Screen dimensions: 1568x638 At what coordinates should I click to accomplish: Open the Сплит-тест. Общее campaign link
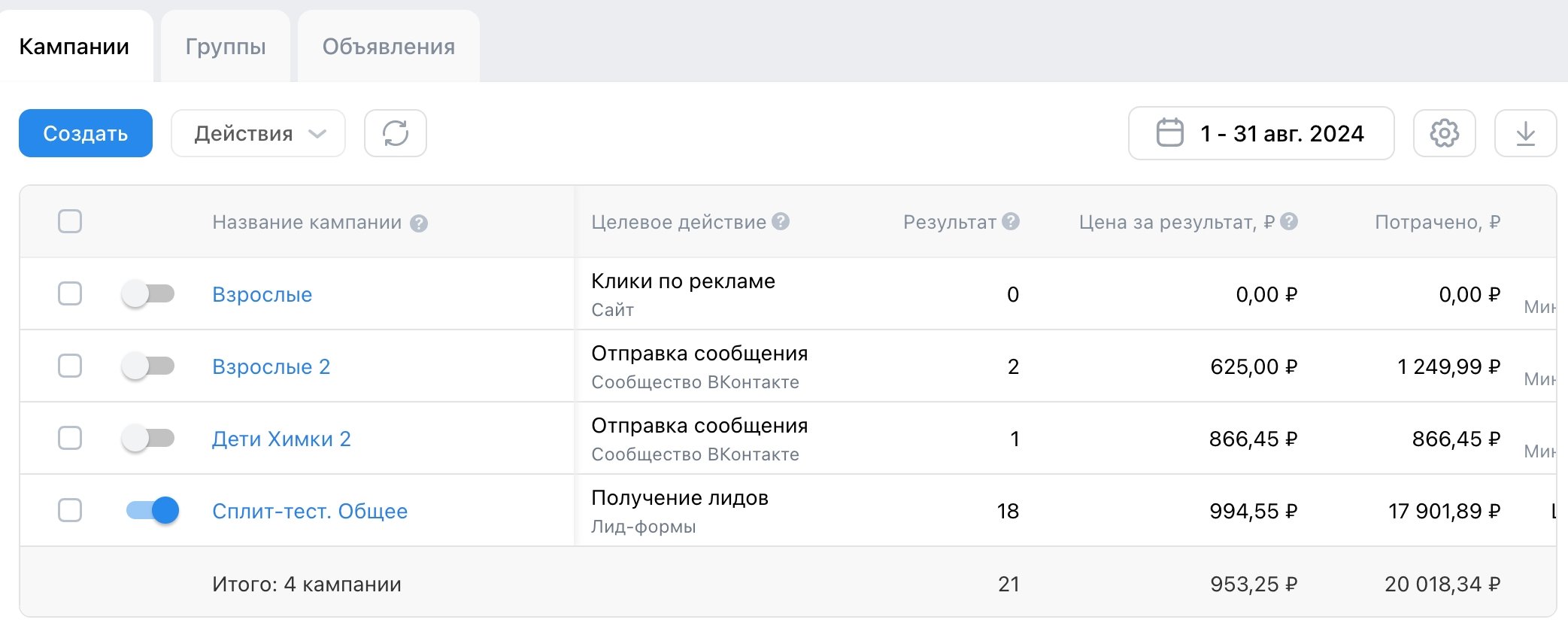coord(310,511)
